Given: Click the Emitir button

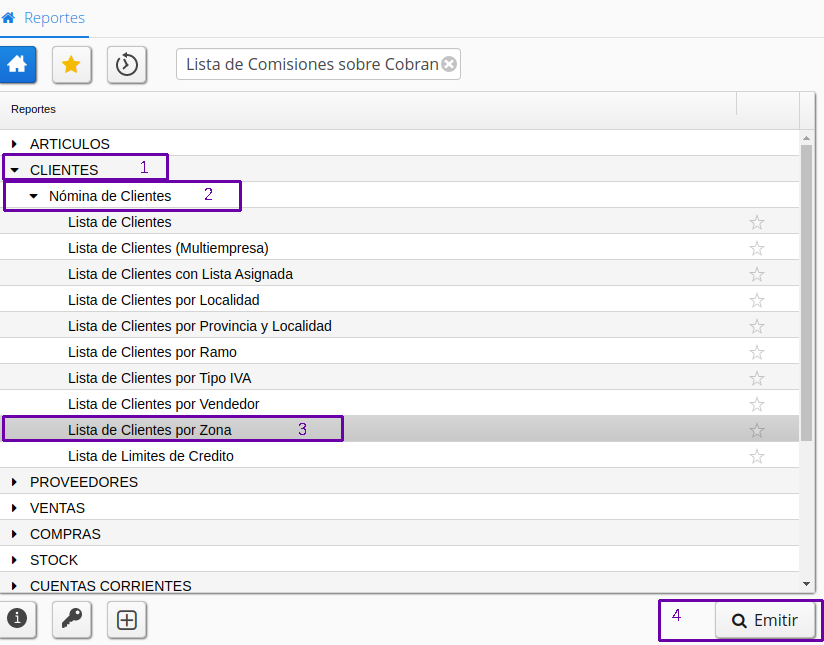Looking at the screenshot, I should (765, 620).
